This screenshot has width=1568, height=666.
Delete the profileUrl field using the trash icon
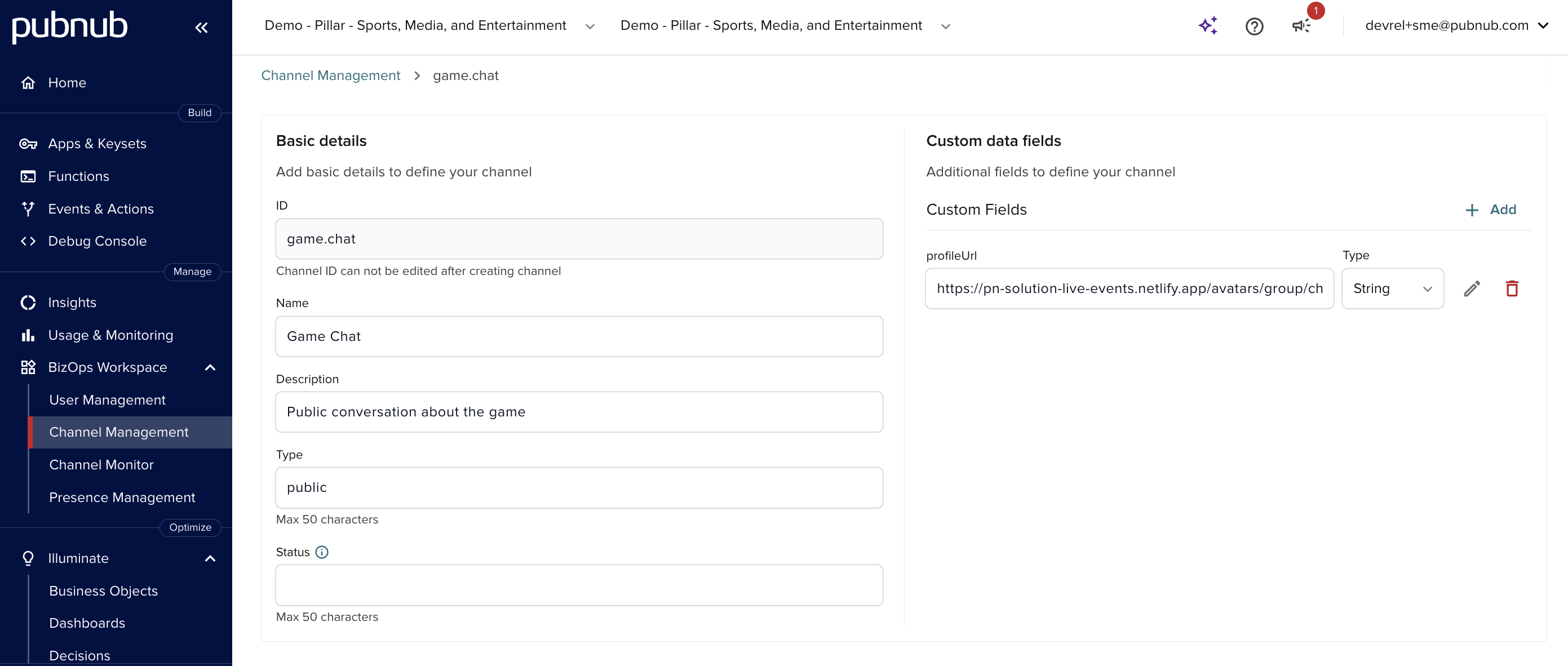pyautogui.click(x=1513, y=288)
